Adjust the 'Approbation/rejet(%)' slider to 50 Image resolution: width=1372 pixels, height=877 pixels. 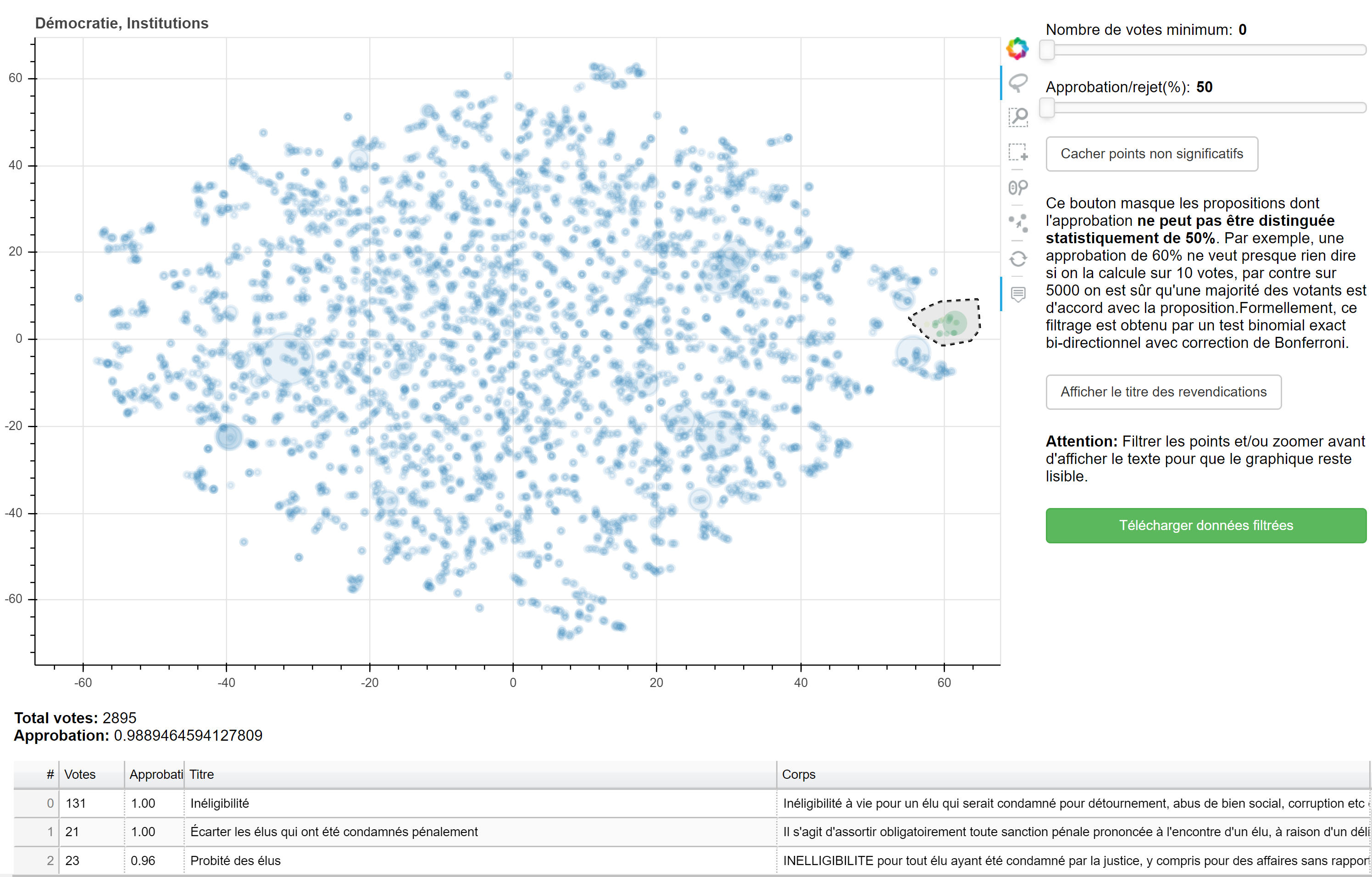(x=1050, y=112)
